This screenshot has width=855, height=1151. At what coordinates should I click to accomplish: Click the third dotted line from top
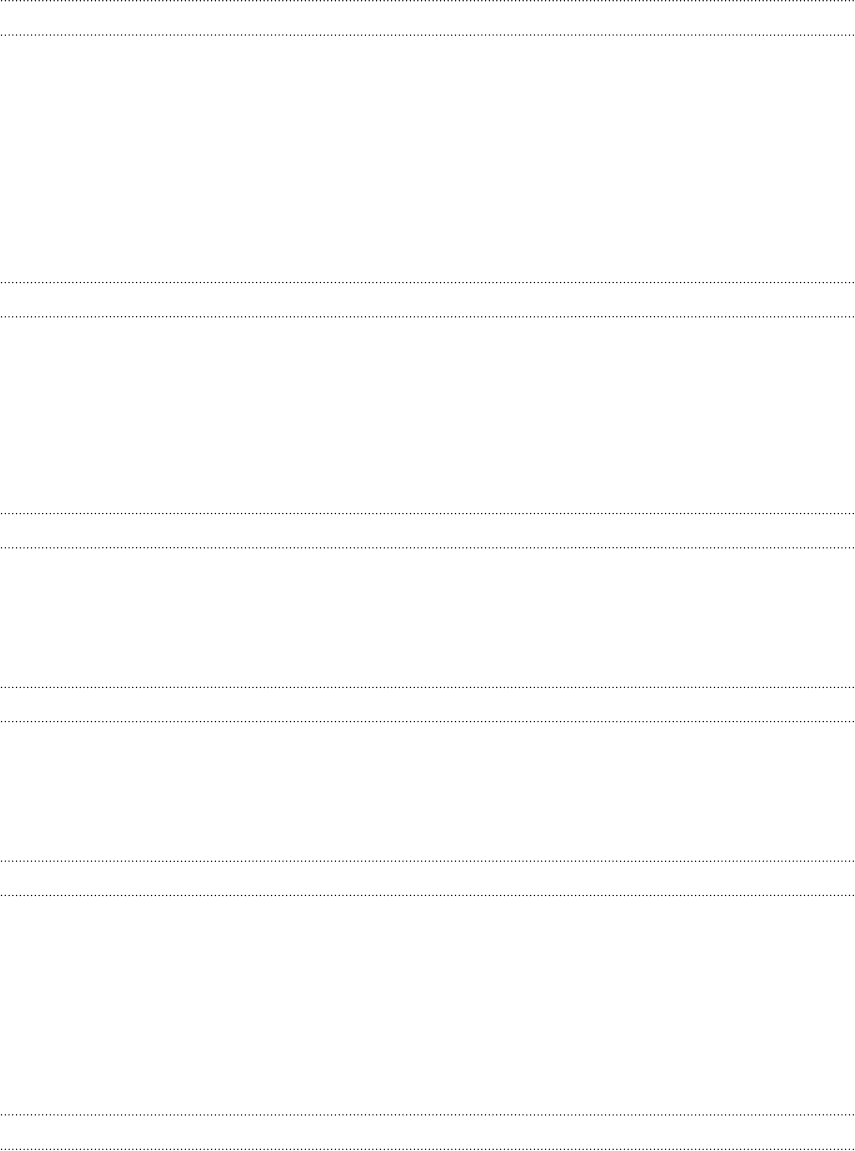[x=427, y=282]
